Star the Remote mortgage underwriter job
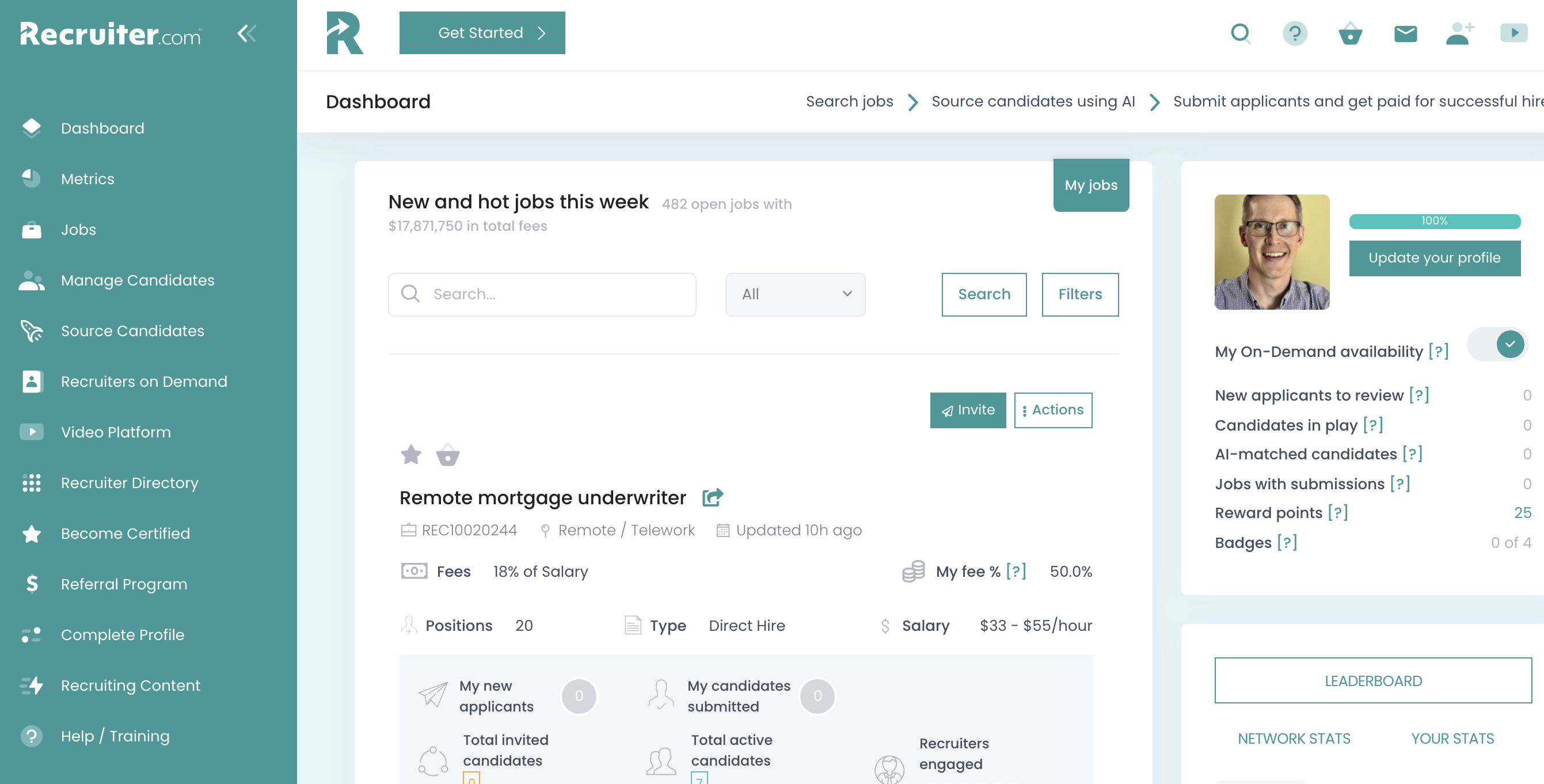The width and height of the screenshot is (1544, 784). tap(410, 455)
